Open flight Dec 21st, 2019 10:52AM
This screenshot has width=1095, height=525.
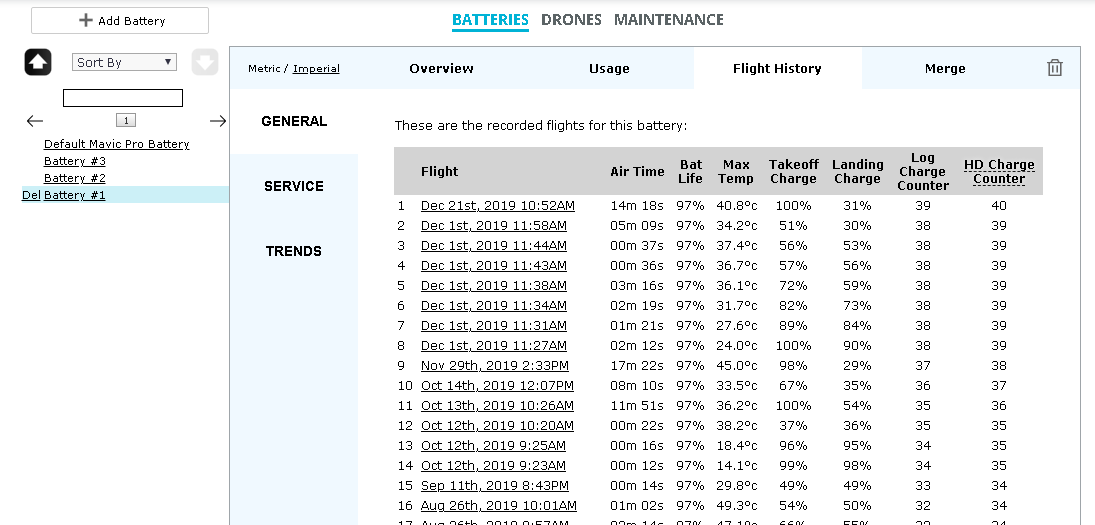498,205
